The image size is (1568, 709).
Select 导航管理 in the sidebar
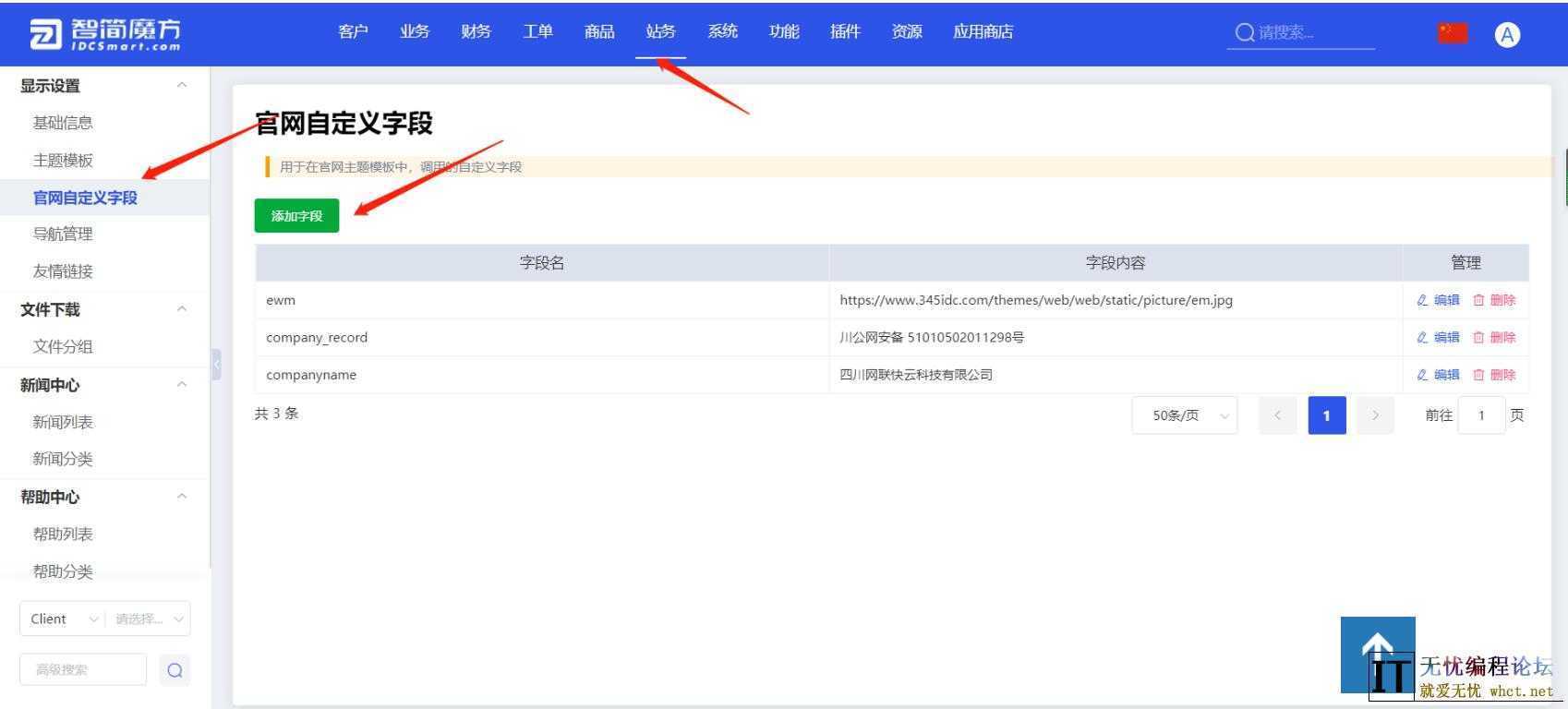(63, 234)
